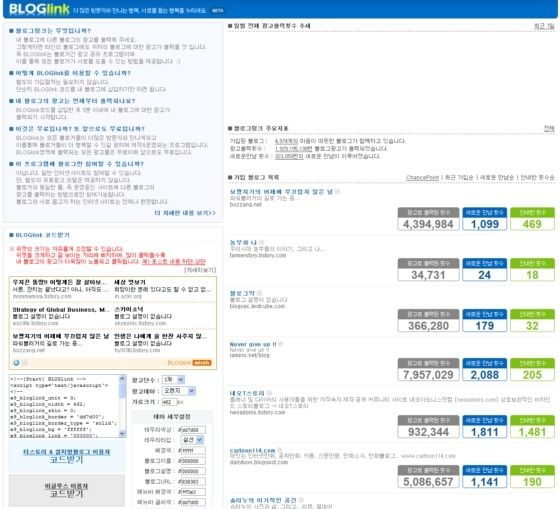The height and width of the screenshot is (509, 560).
Task: Click the background color field #ffffff
Action: [x=192, y=451]
